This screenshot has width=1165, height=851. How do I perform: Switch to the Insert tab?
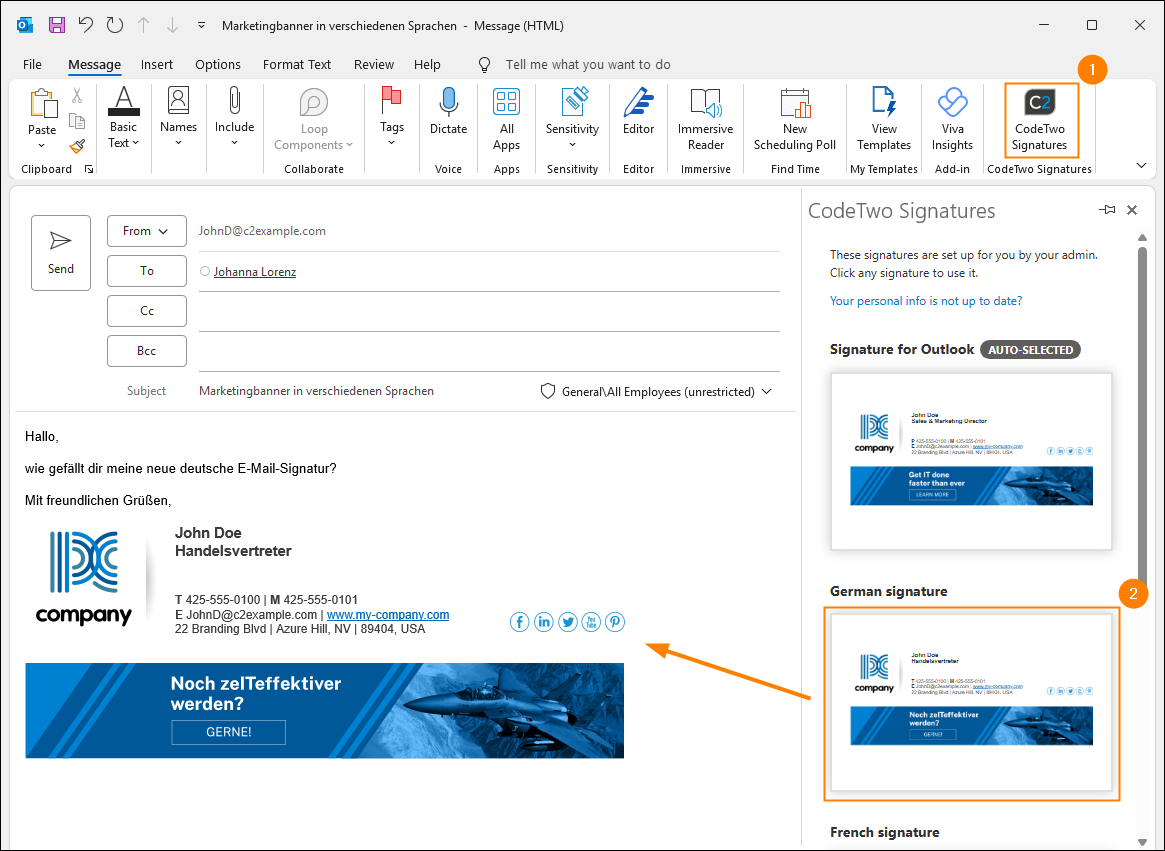point(157,65)
